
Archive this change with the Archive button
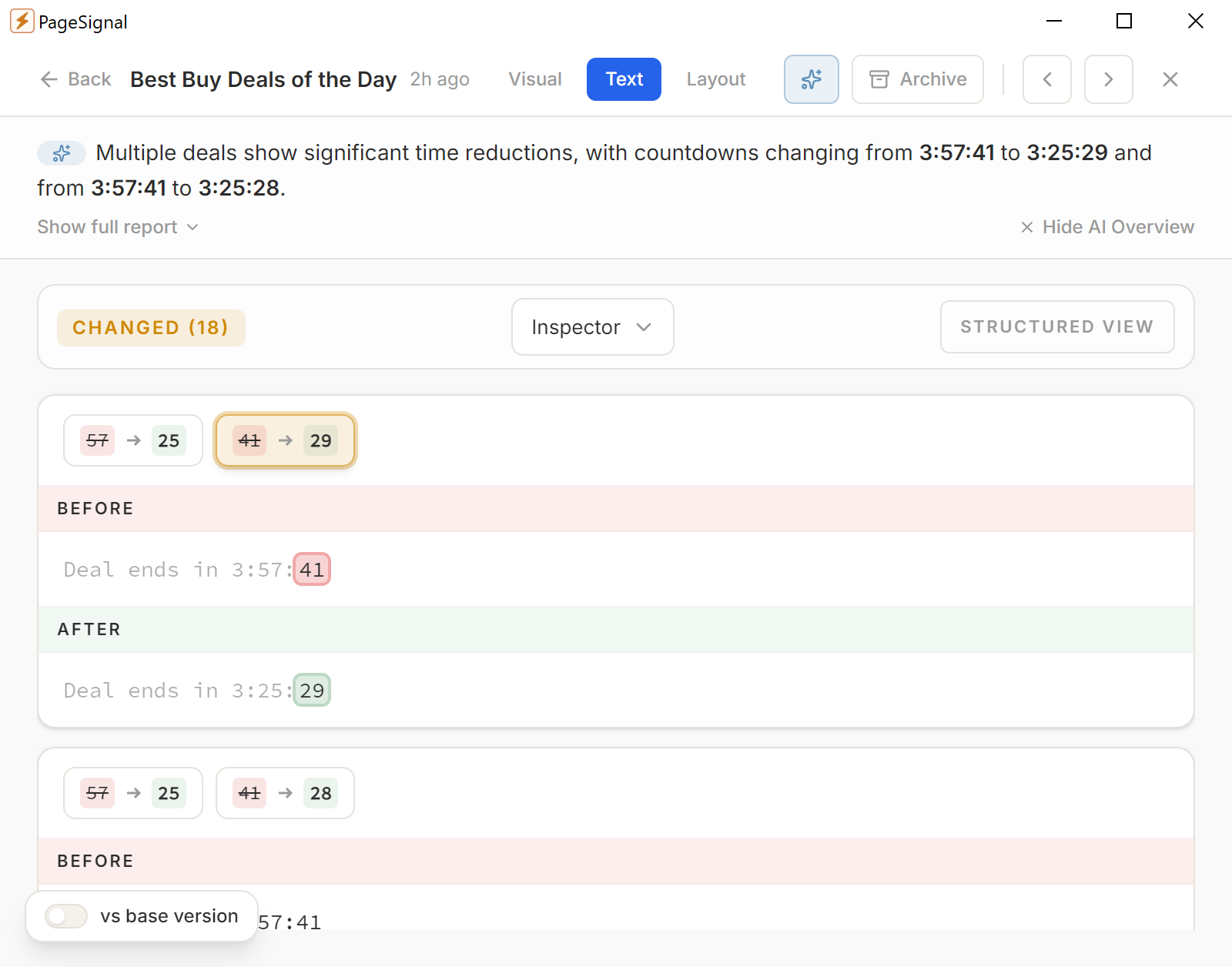[918, 79]
